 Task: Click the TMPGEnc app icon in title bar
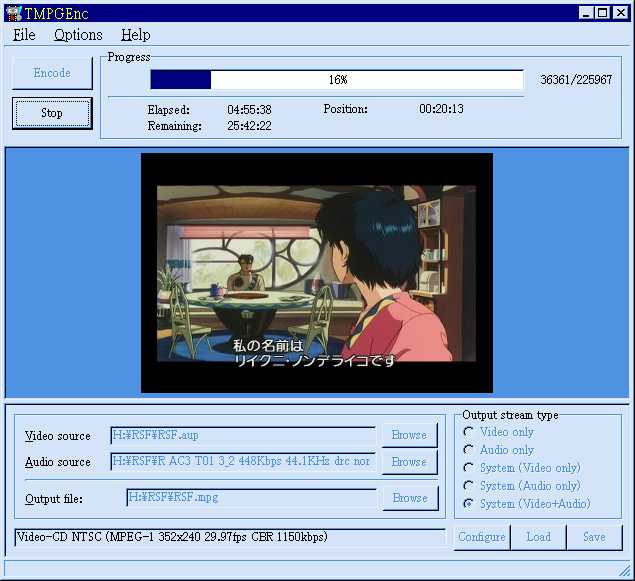tap(12, 12)
